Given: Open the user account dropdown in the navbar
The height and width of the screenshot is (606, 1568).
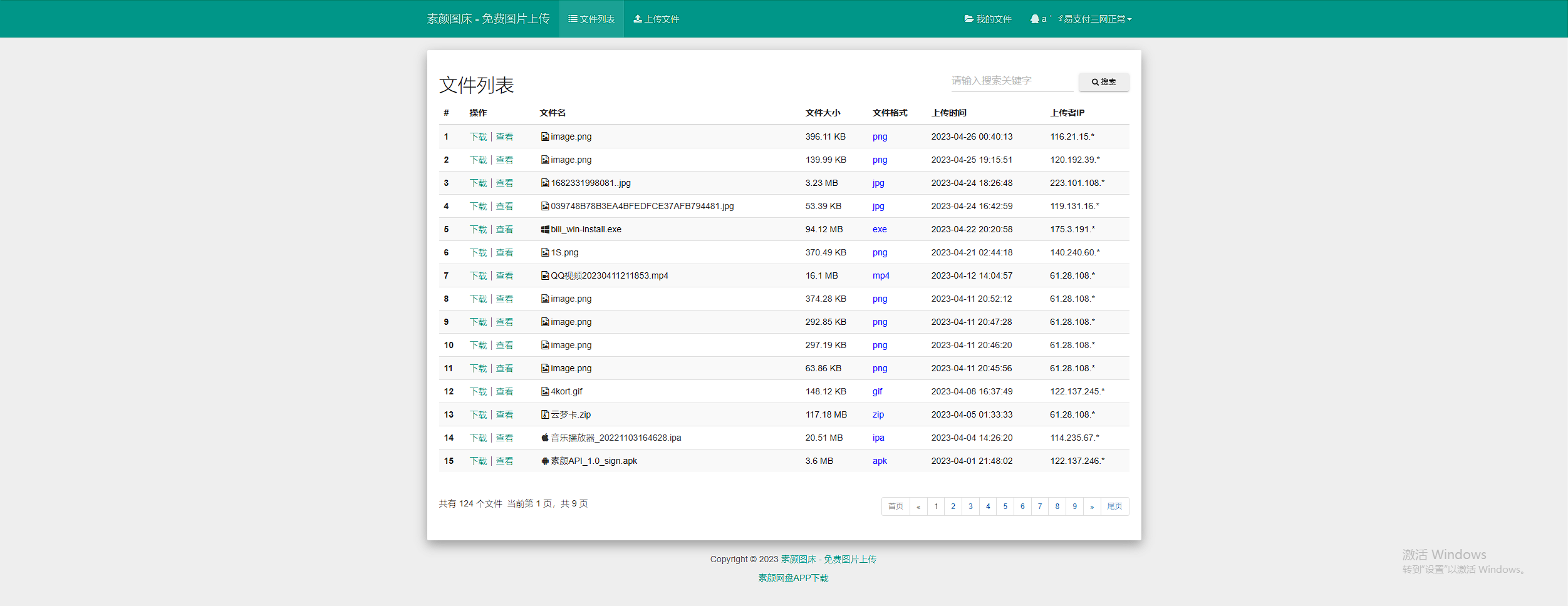Looking at the screenshot, I should coord(1081,19).
